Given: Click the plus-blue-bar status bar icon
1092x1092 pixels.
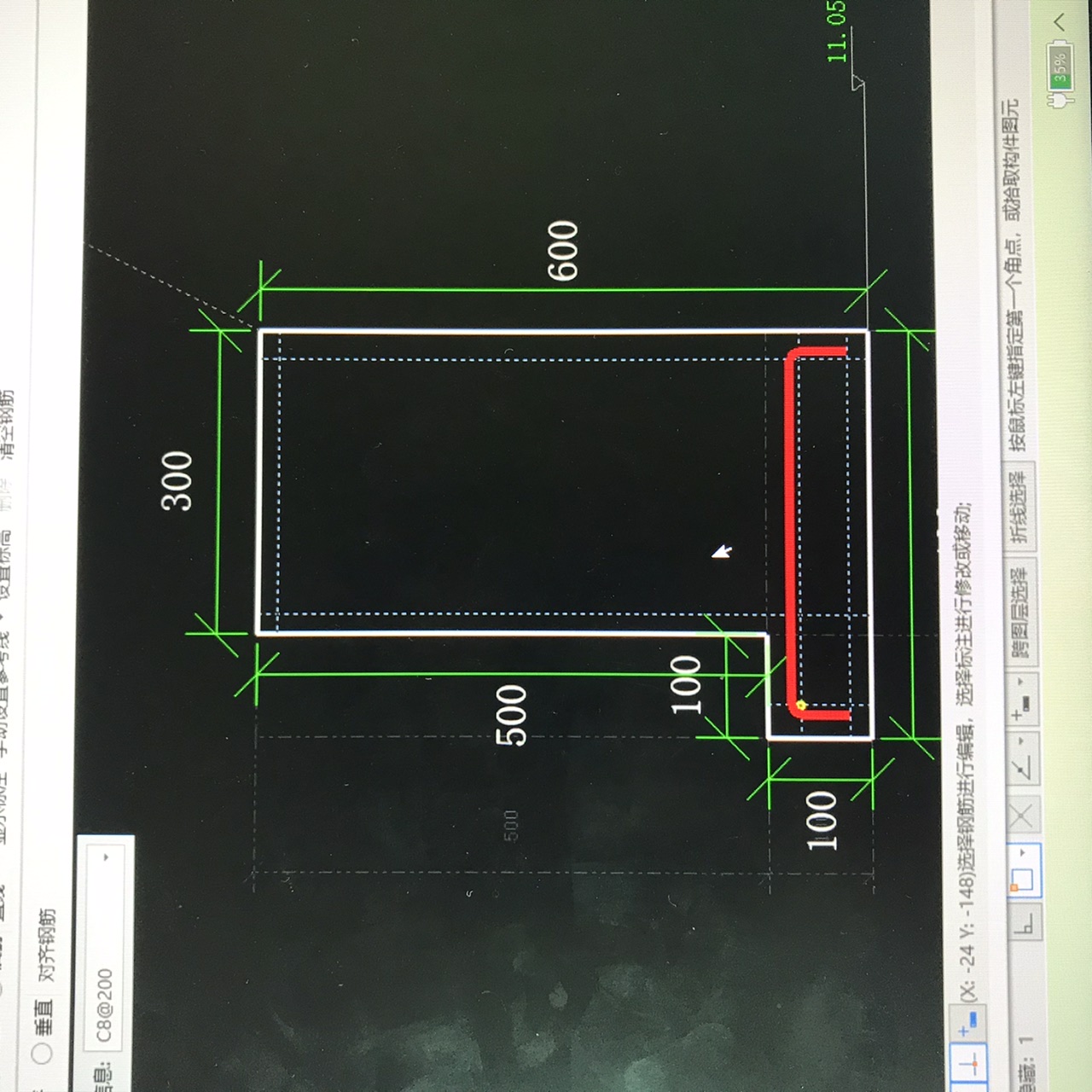Looking at the screenshot, I should click(x=967, y=1022).
